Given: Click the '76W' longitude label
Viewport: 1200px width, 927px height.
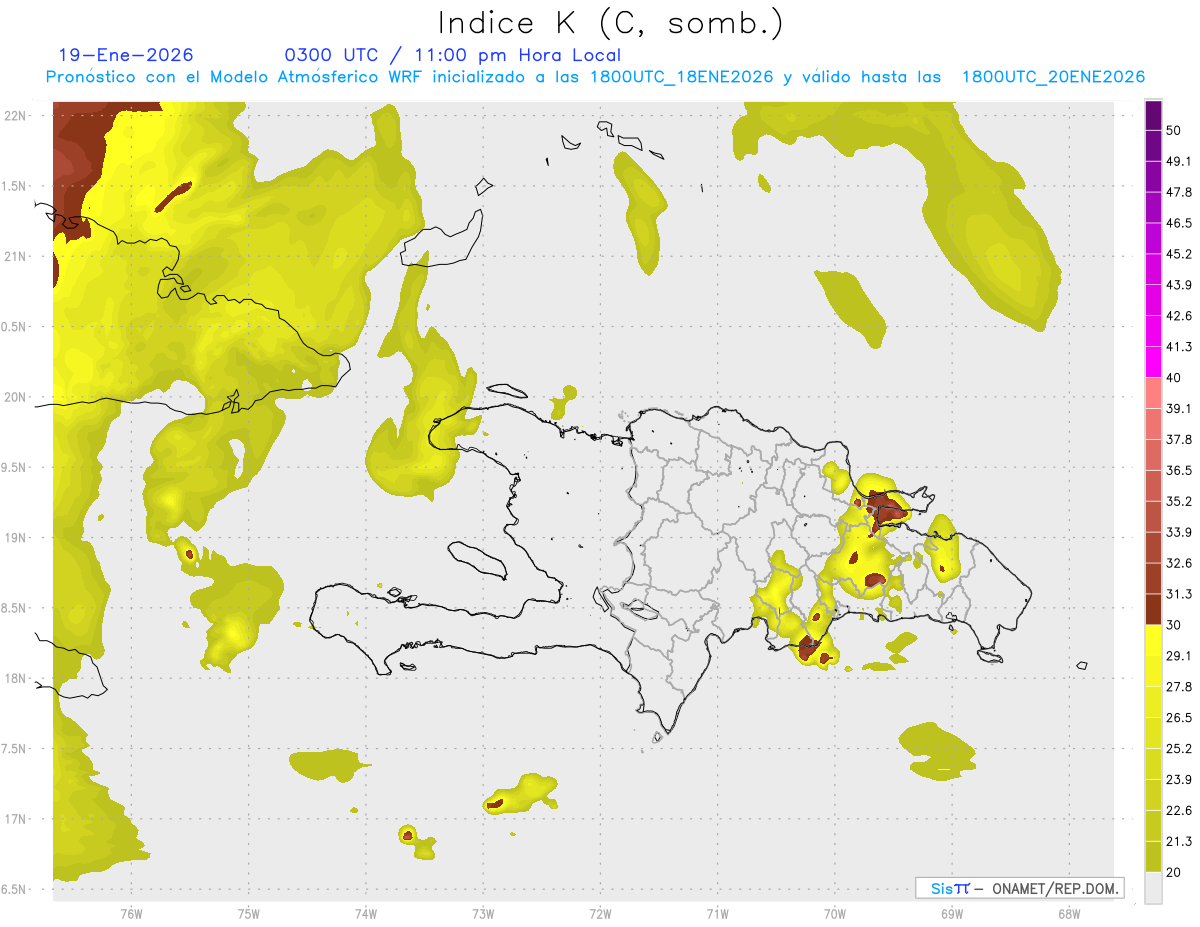Looking at the screenshot, I should point(131,913).
